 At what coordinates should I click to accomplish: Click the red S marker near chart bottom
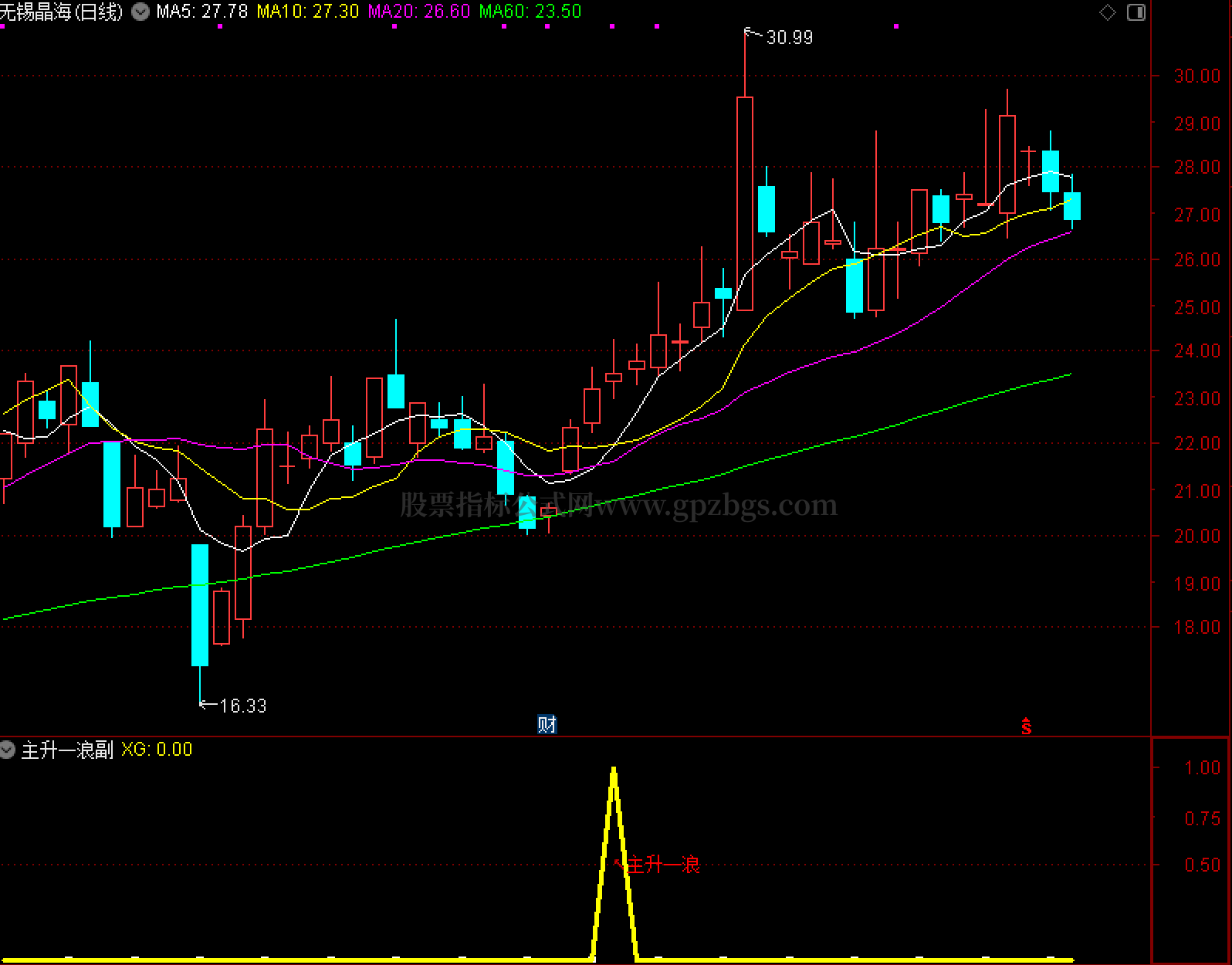click(1026, 726)
